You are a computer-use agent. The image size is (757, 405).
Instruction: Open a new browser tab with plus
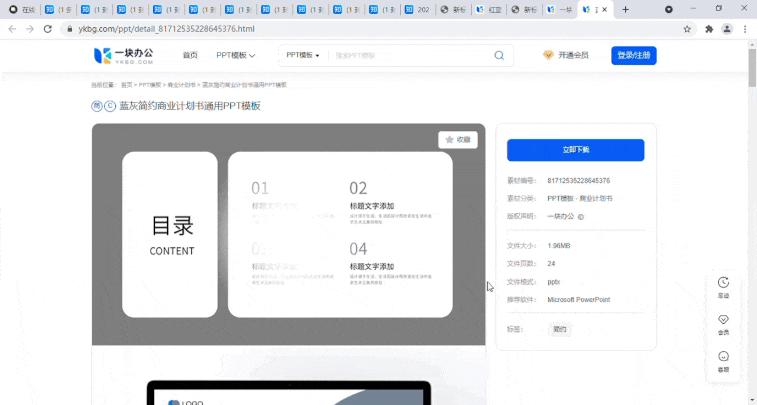click(625, 9)
